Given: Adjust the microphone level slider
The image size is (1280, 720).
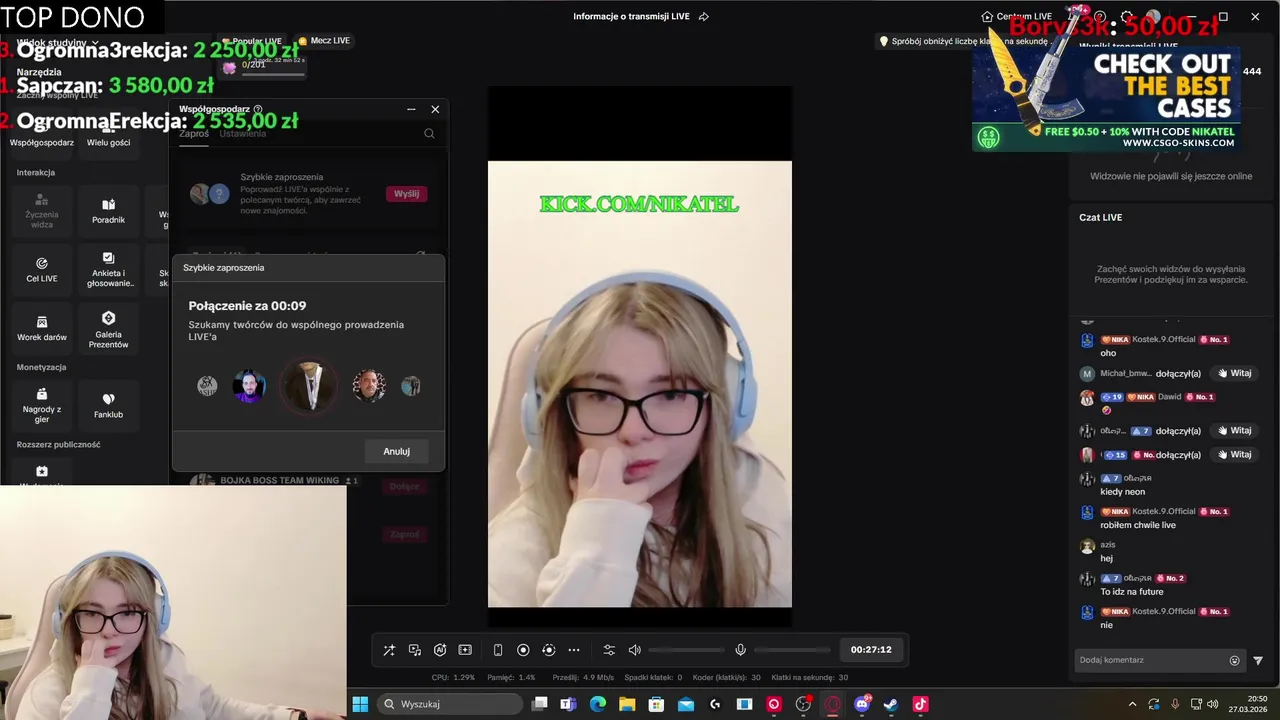Looking at the screenshot, I should click(792, 650).
